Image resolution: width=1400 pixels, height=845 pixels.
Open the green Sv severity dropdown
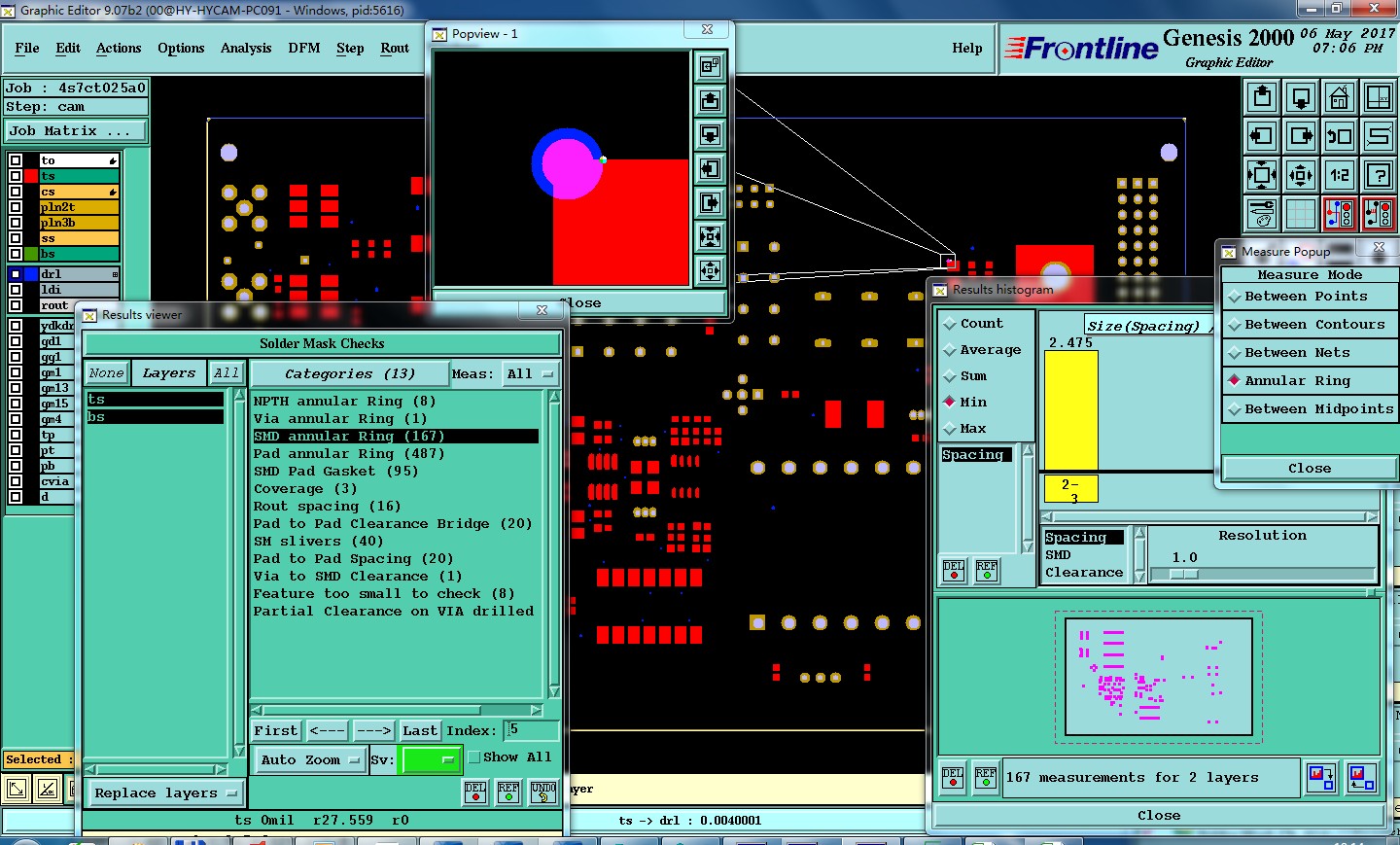tap(430, 759)
